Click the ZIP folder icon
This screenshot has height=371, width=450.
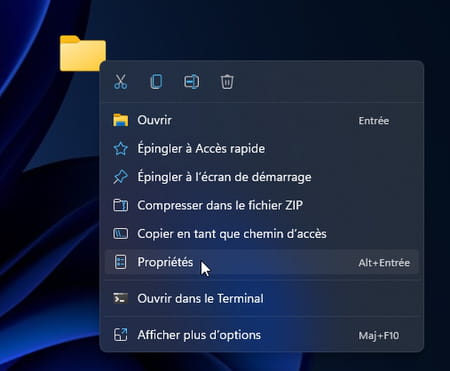120,205
